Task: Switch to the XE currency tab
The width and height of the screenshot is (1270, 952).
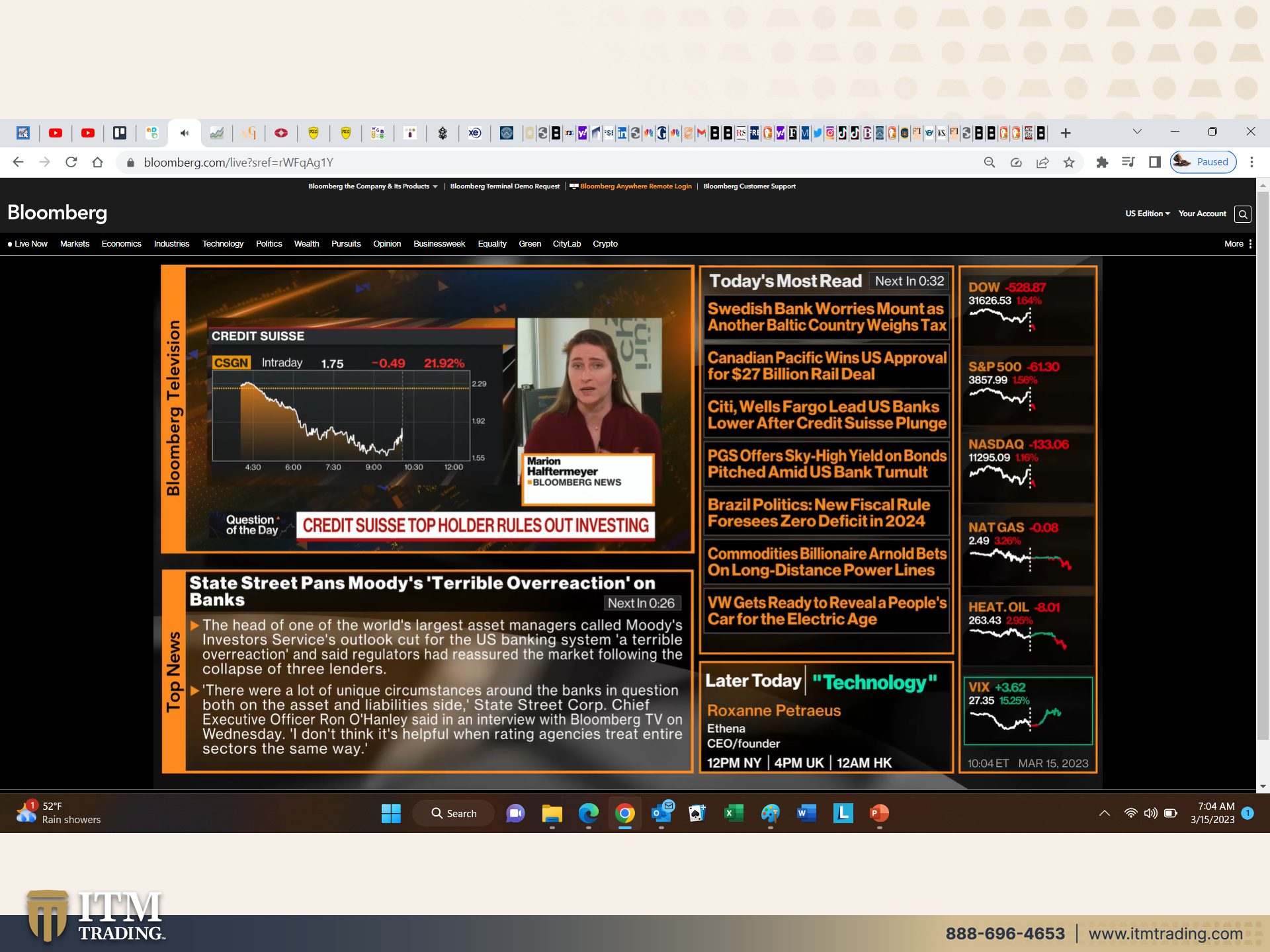Action: 475,133
